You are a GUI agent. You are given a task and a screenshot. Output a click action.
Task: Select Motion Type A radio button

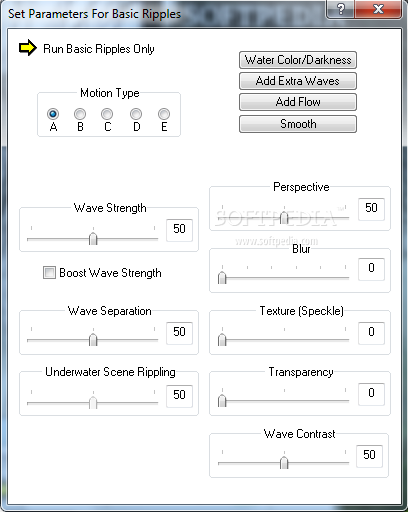click(53, 114)
